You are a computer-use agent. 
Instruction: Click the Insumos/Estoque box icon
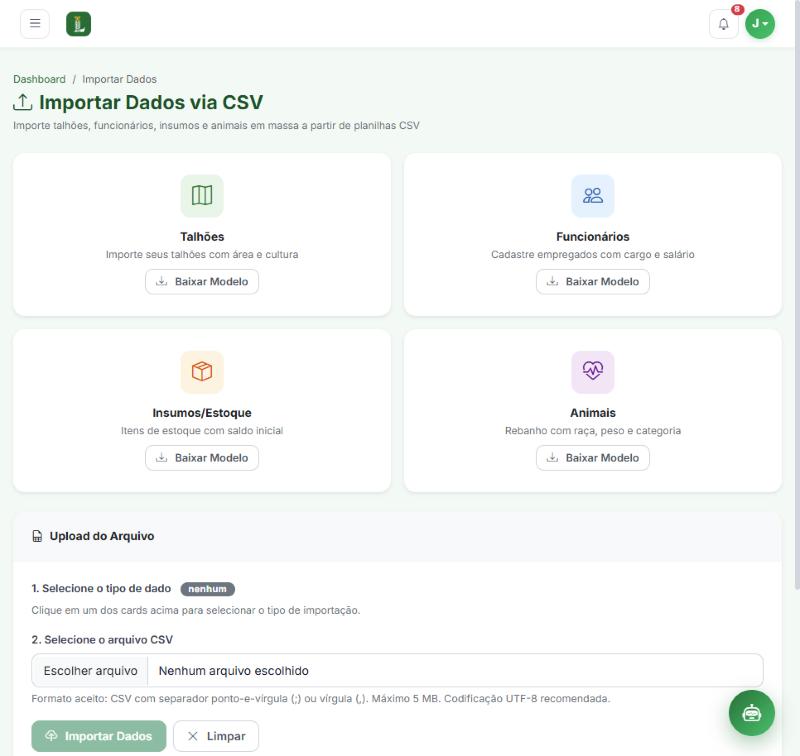click(202, 372)
